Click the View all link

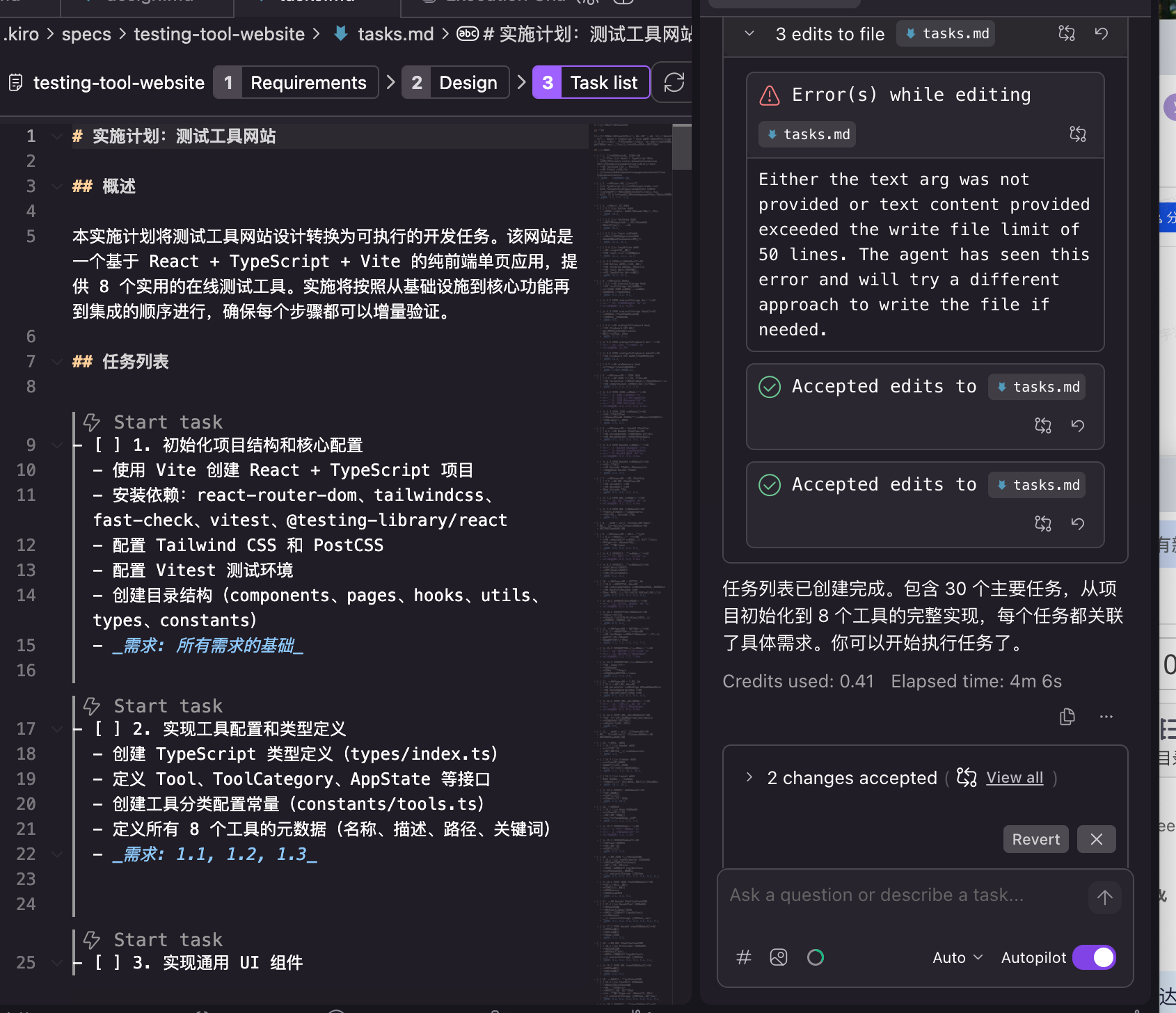tap(1014, 777)
